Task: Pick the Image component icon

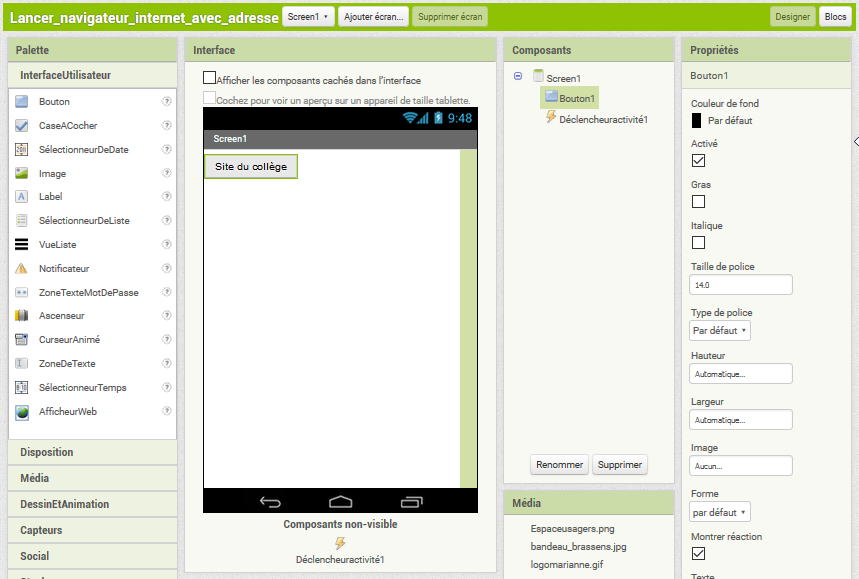Action: coord(21,173)
